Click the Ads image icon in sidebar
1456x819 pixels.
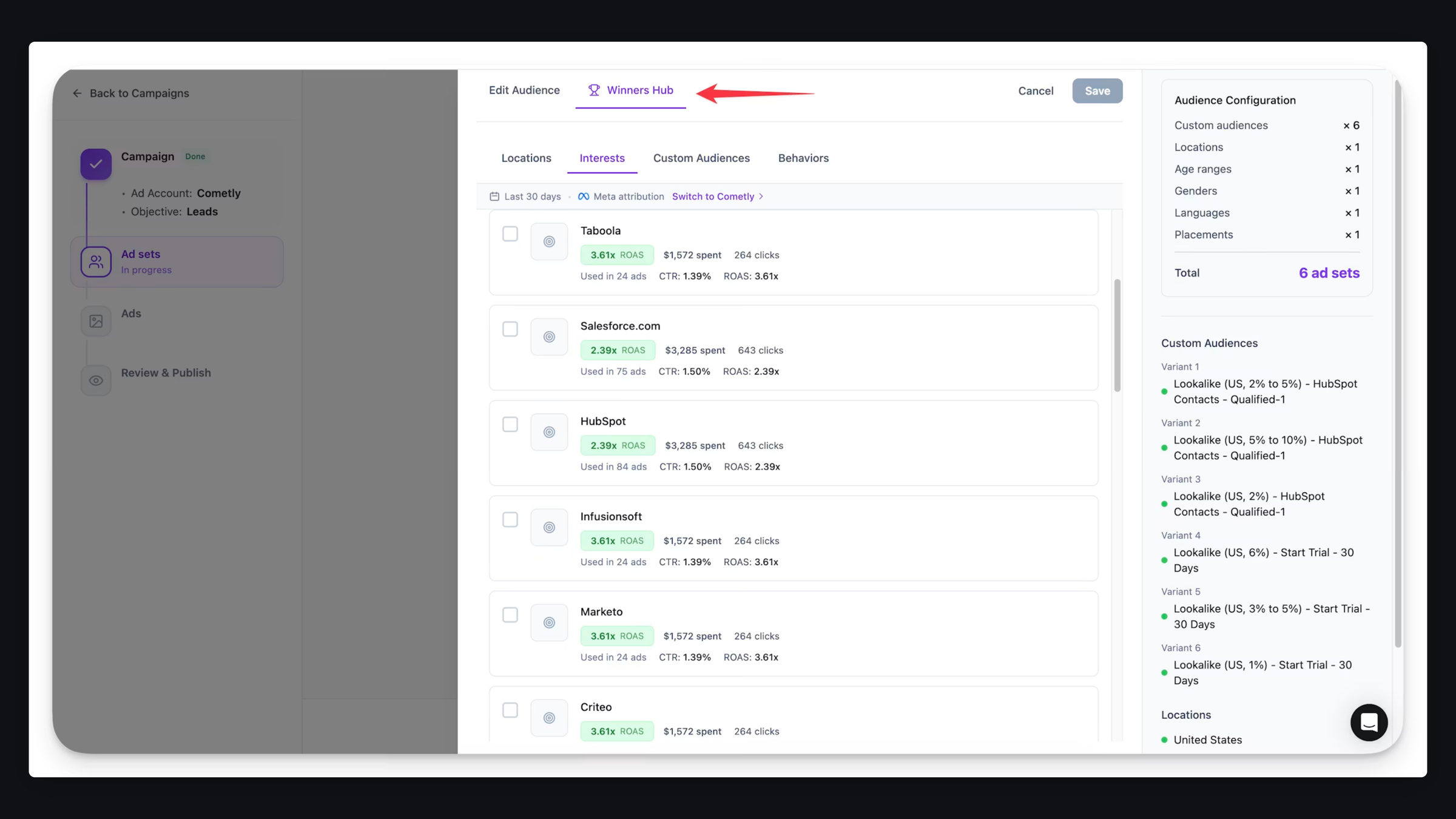[96, 321]
